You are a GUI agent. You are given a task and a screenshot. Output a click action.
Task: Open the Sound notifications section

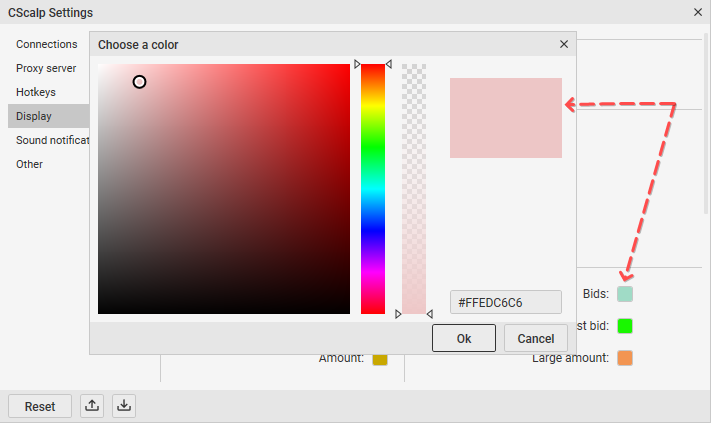[x=52, y=140]
